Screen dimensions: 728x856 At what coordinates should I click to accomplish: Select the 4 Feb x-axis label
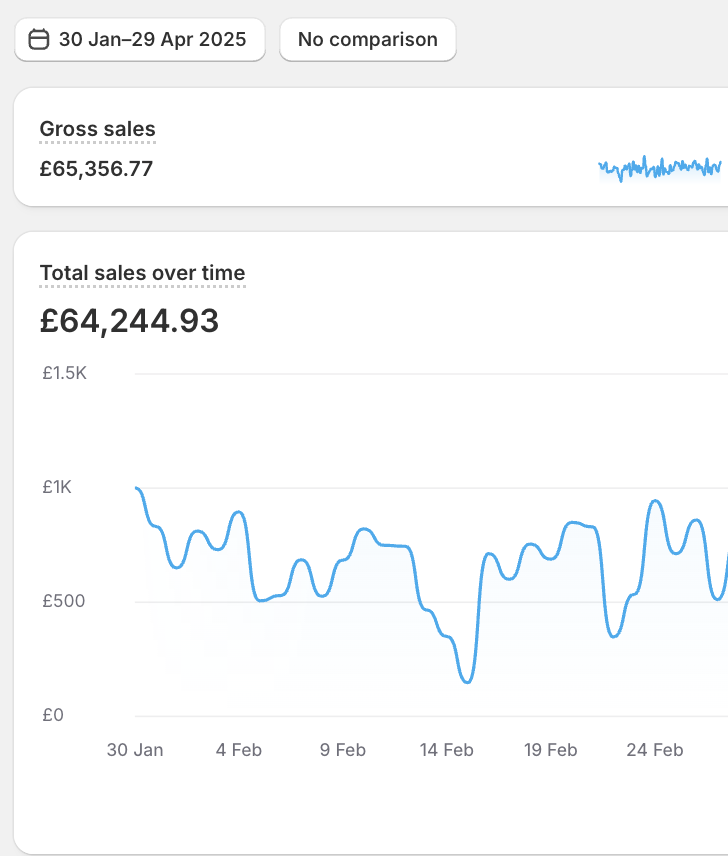click(239, 750)
